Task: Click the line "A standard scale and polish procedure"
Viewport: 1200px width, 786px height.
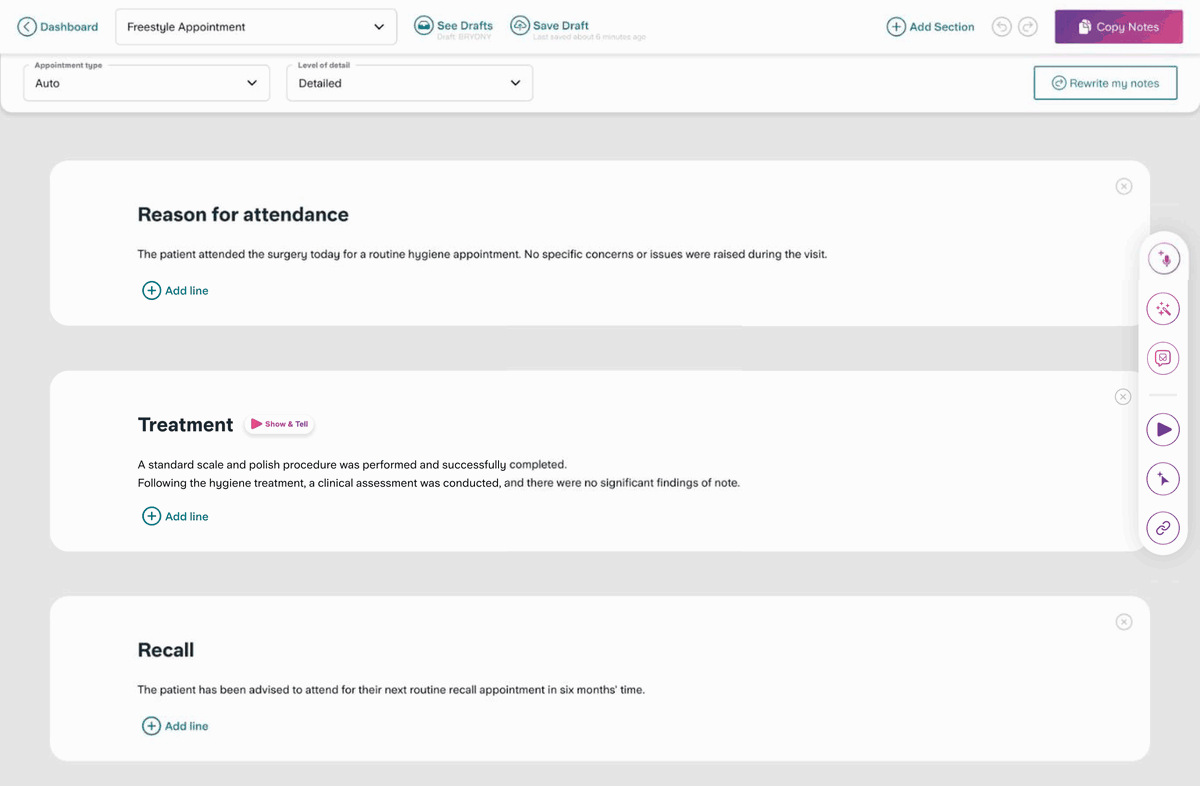Action: [352, 464]
